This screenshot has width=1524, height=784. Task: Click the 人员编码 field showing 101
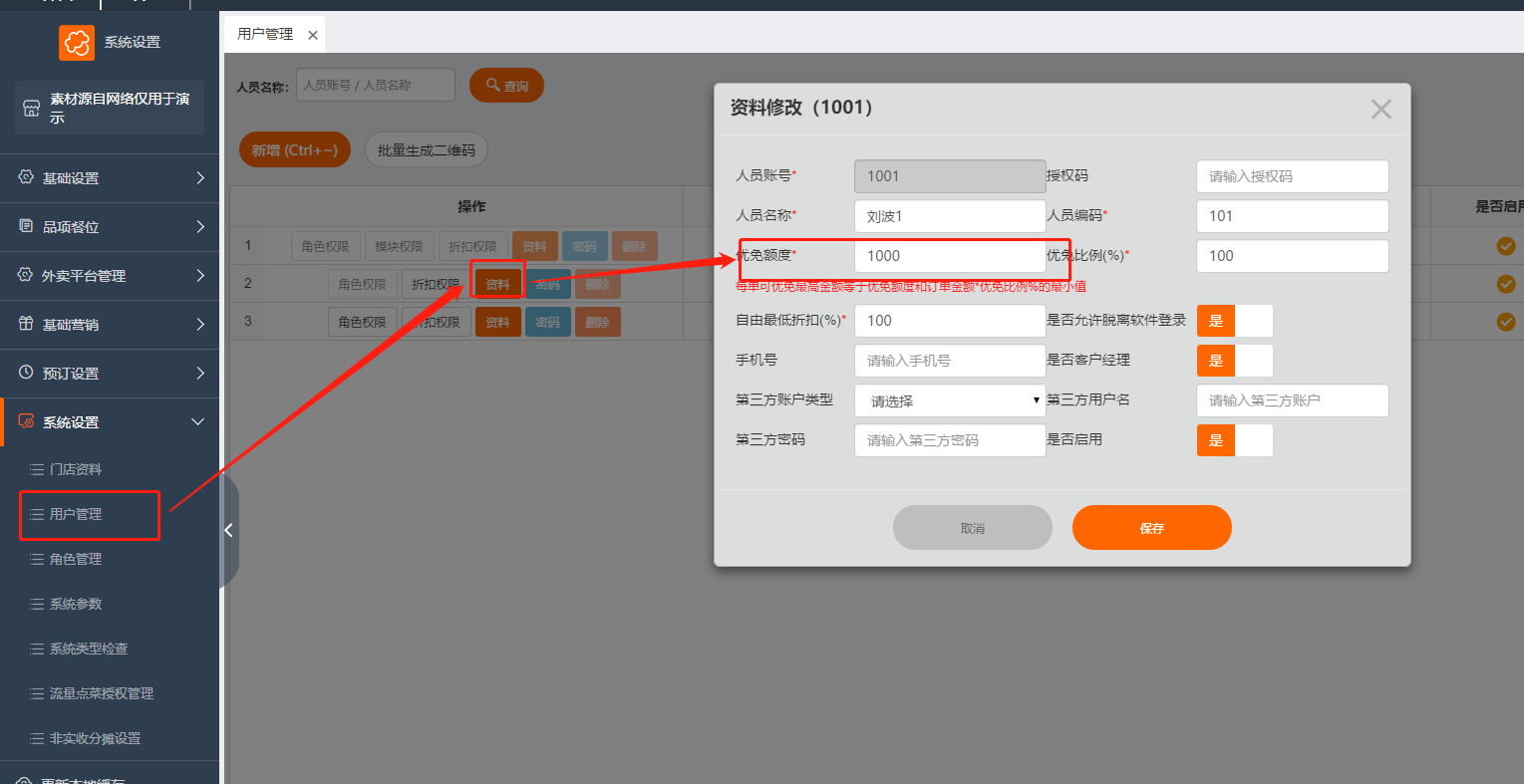point(1292,216)
